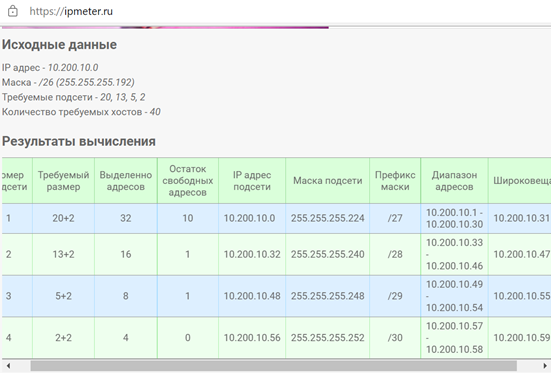Click free addresses remainder cell 10
The width and height of the screenshot is (551, 373).
(x=188, y=218)
